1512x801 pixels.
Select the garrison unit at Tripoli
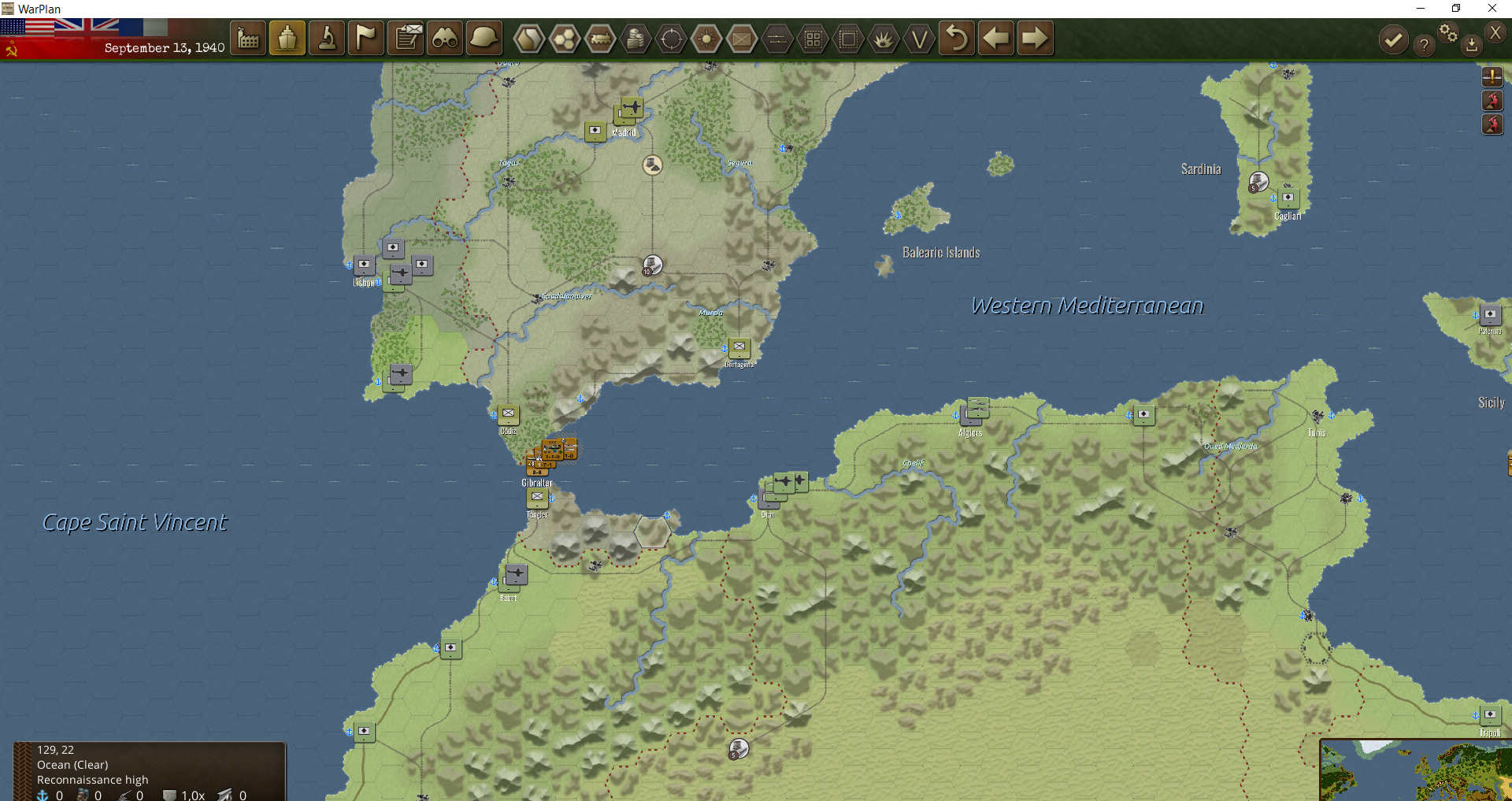(x=1490, y=715)
